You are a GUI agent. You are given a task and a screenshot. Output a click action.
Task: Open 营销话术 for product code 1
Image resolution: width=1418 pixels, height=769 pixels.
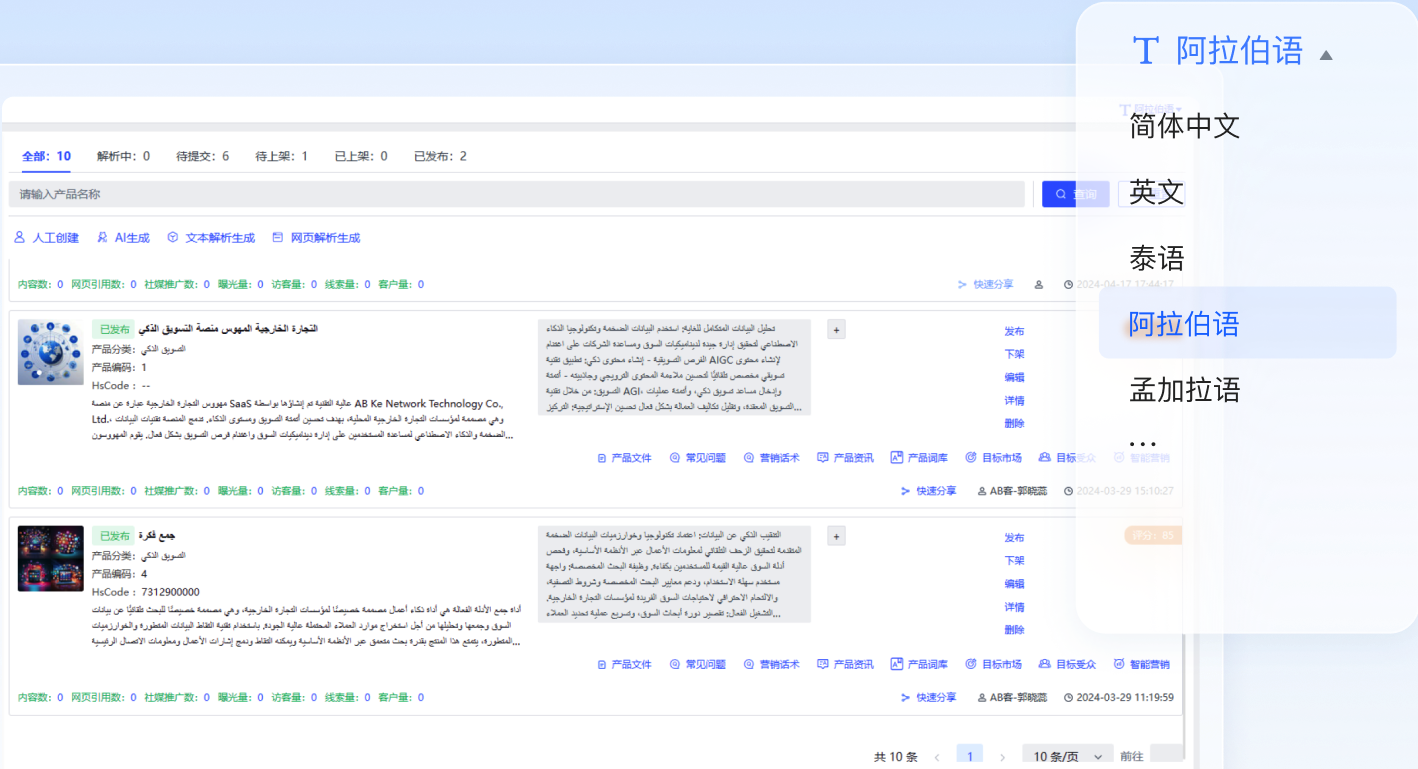[772, 458]
